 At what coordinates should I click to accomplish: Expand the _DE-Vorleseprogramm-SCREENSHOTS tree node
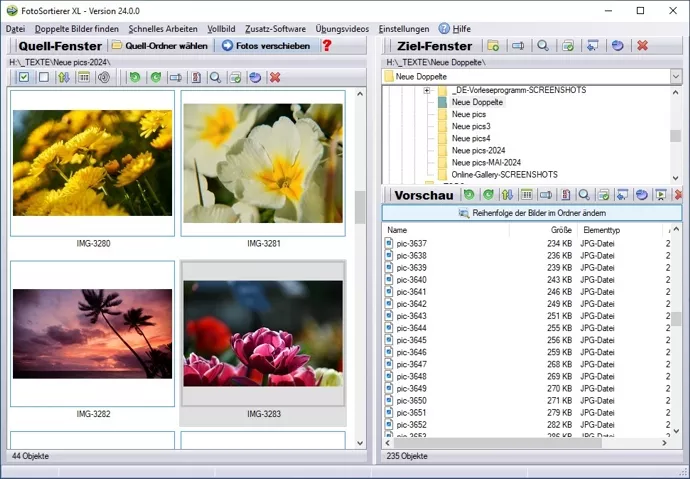pos(427,90)
